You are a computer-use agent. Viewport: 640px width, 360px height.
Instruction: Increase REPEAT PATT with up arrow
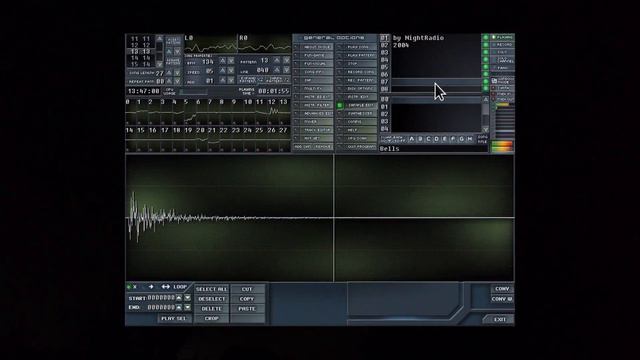[169, 81]
